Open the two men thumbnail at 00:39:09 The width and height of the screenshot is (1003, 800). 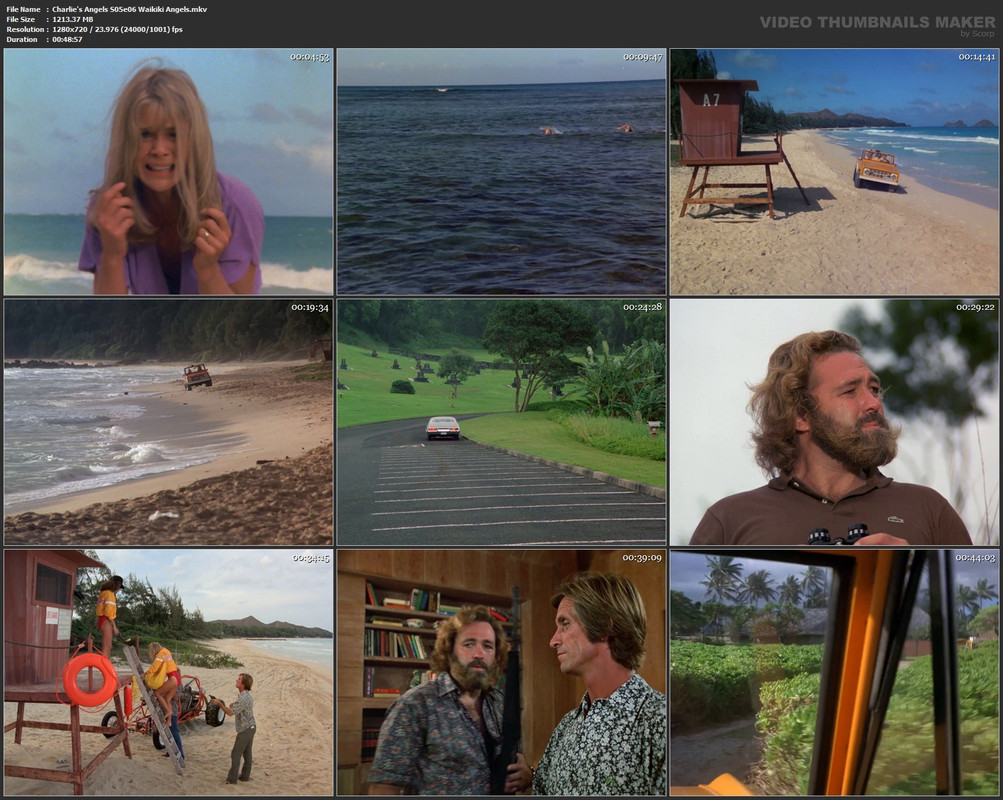click(x=502, y=673)
